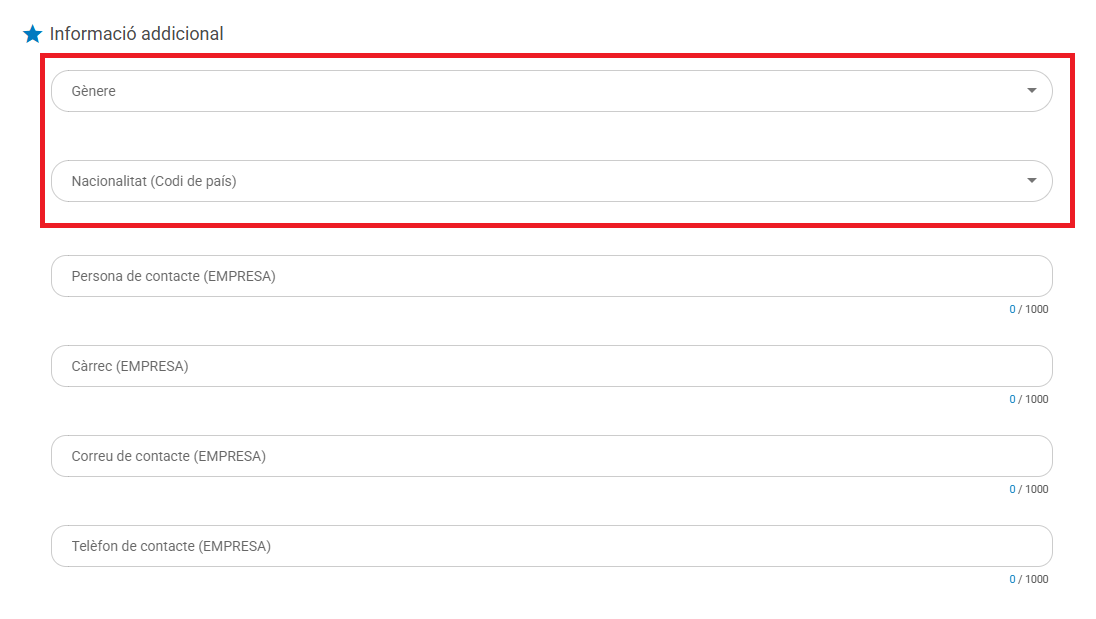Select the Telèfon de contacte (EMPRESA) field
The height and width of the screenshot is (619, 1096).
[x=550, y=546]
